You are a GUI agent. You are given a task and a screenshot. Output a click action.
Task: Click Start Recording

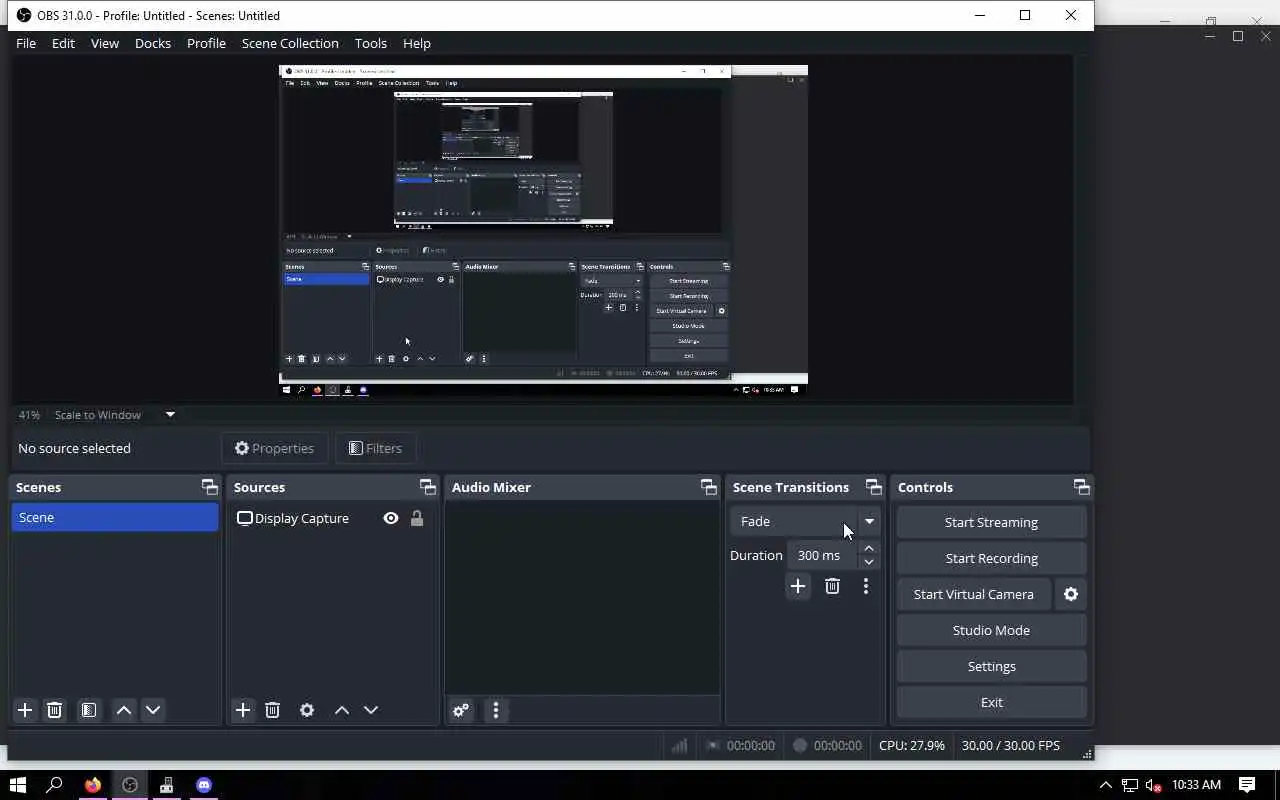pos(991,558)
